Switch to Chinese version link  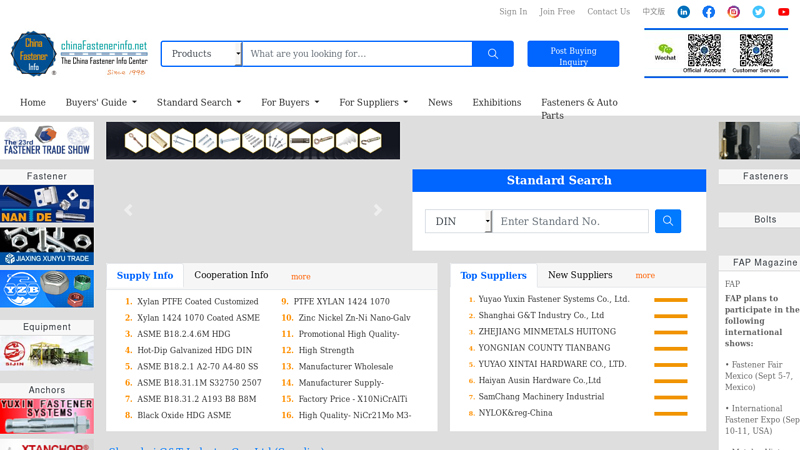(x=653, y=12)
